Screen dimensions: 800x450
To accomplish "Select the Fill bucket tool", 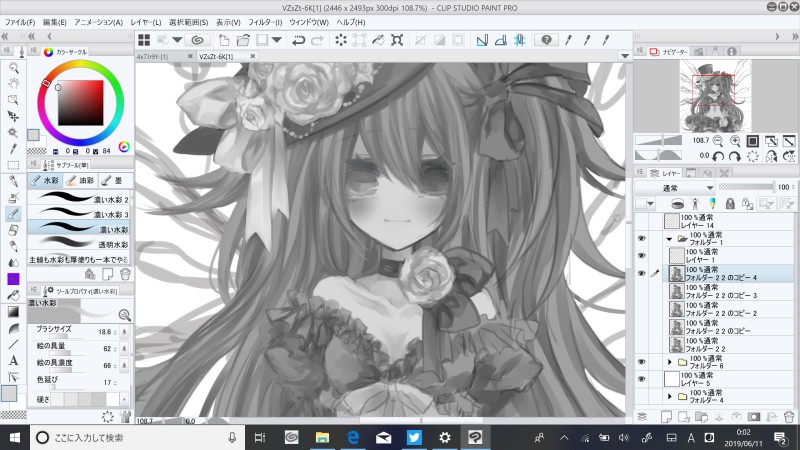I will click(13, 295).
